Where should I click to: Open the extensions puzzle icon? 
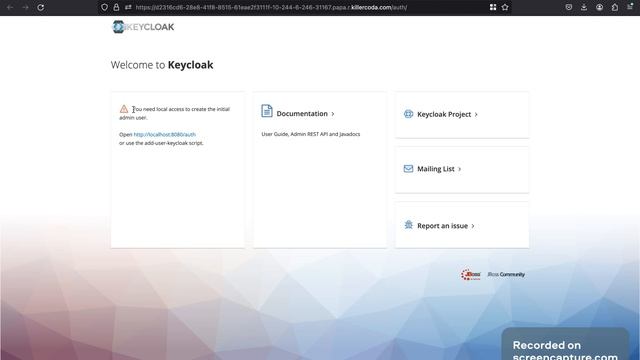[615, 7]
